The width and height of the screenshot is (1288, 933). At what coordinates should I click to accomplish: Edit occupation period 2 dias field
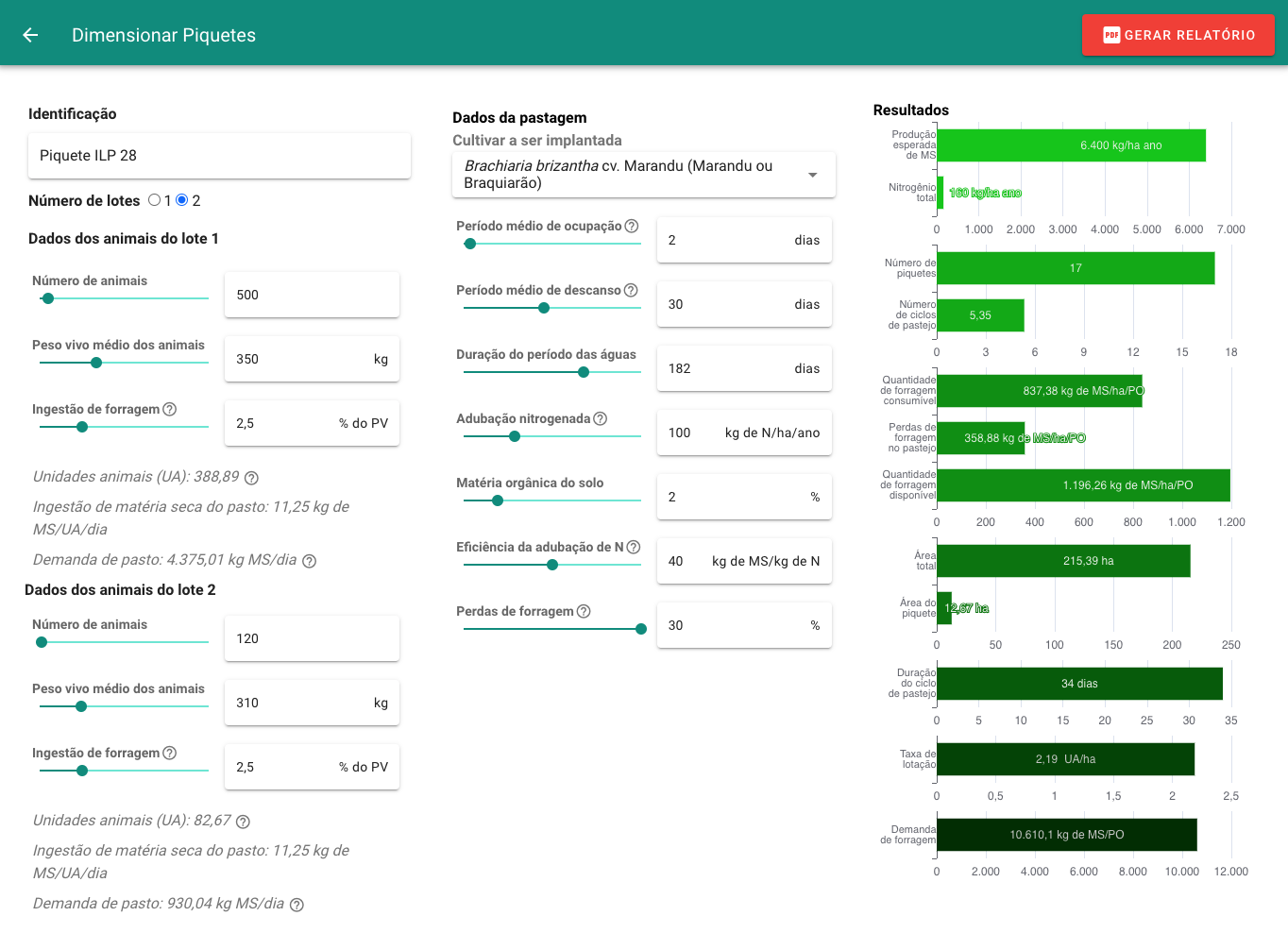744,240
